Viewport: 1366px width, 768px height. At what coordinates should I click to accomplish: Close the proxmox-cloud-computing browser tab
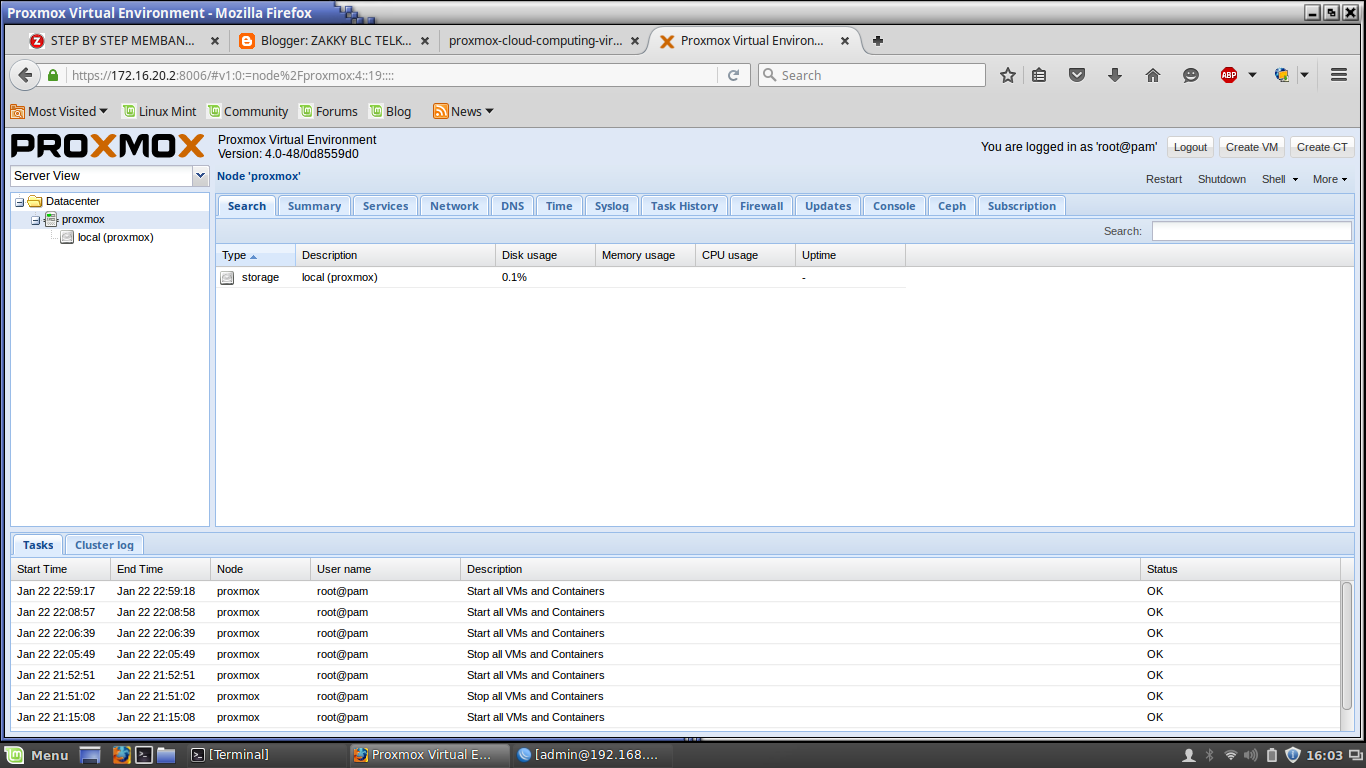click(636, 41)
